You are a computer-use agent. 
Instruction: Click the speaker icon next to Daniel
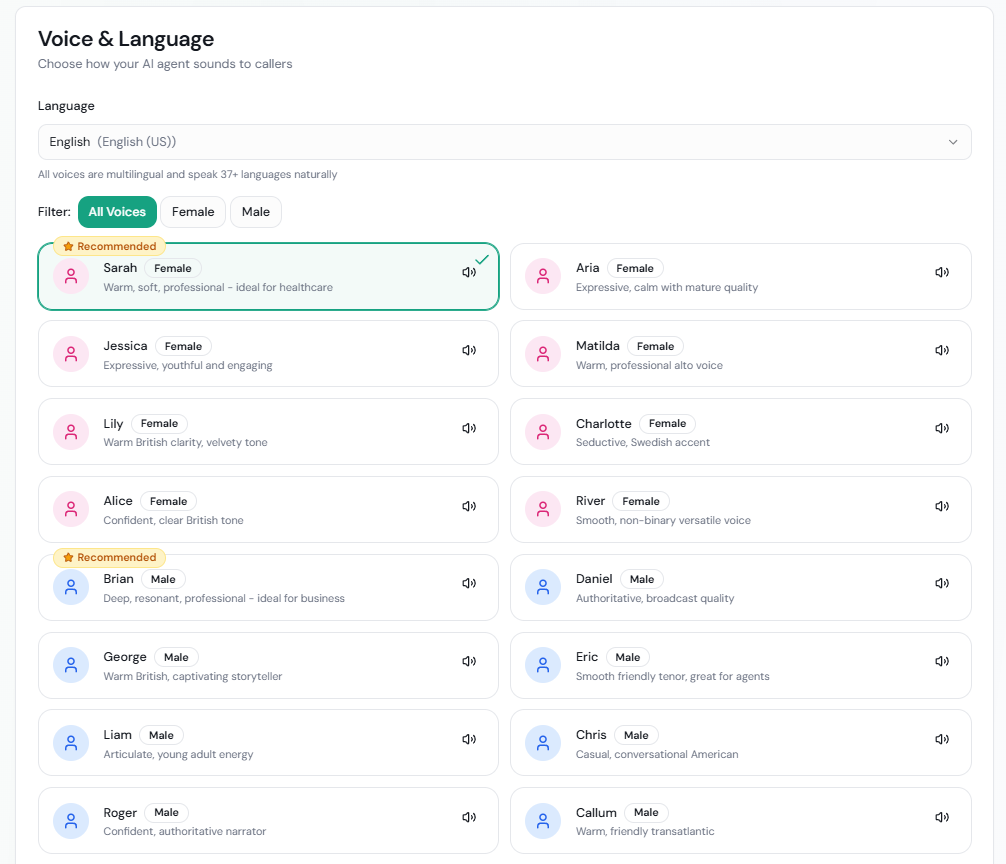(x=941, y=583)
